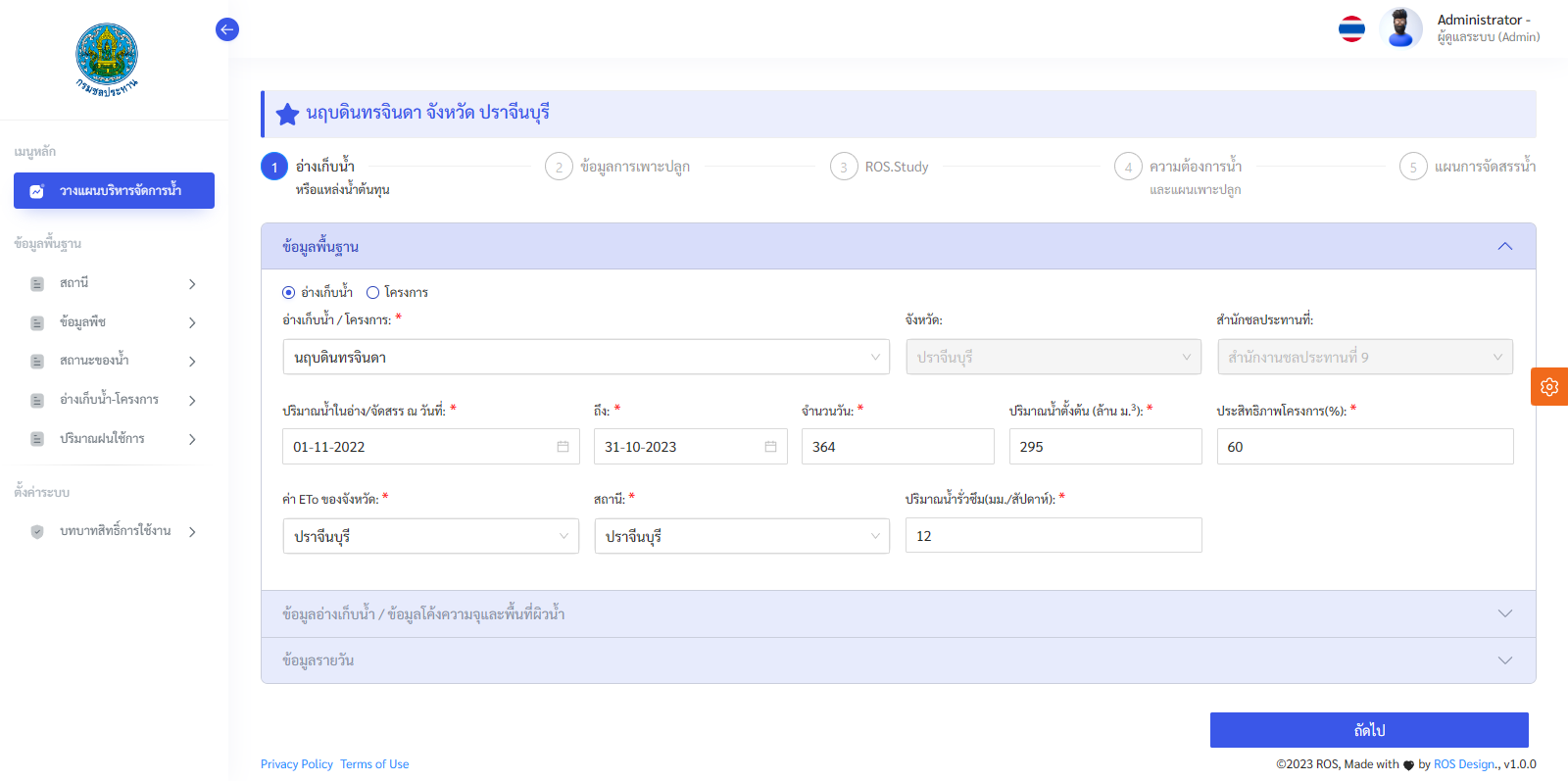Click the ถัดไป next button
The height and width of the screenshot is (781, 1568).
click(x=1368, y=730)
